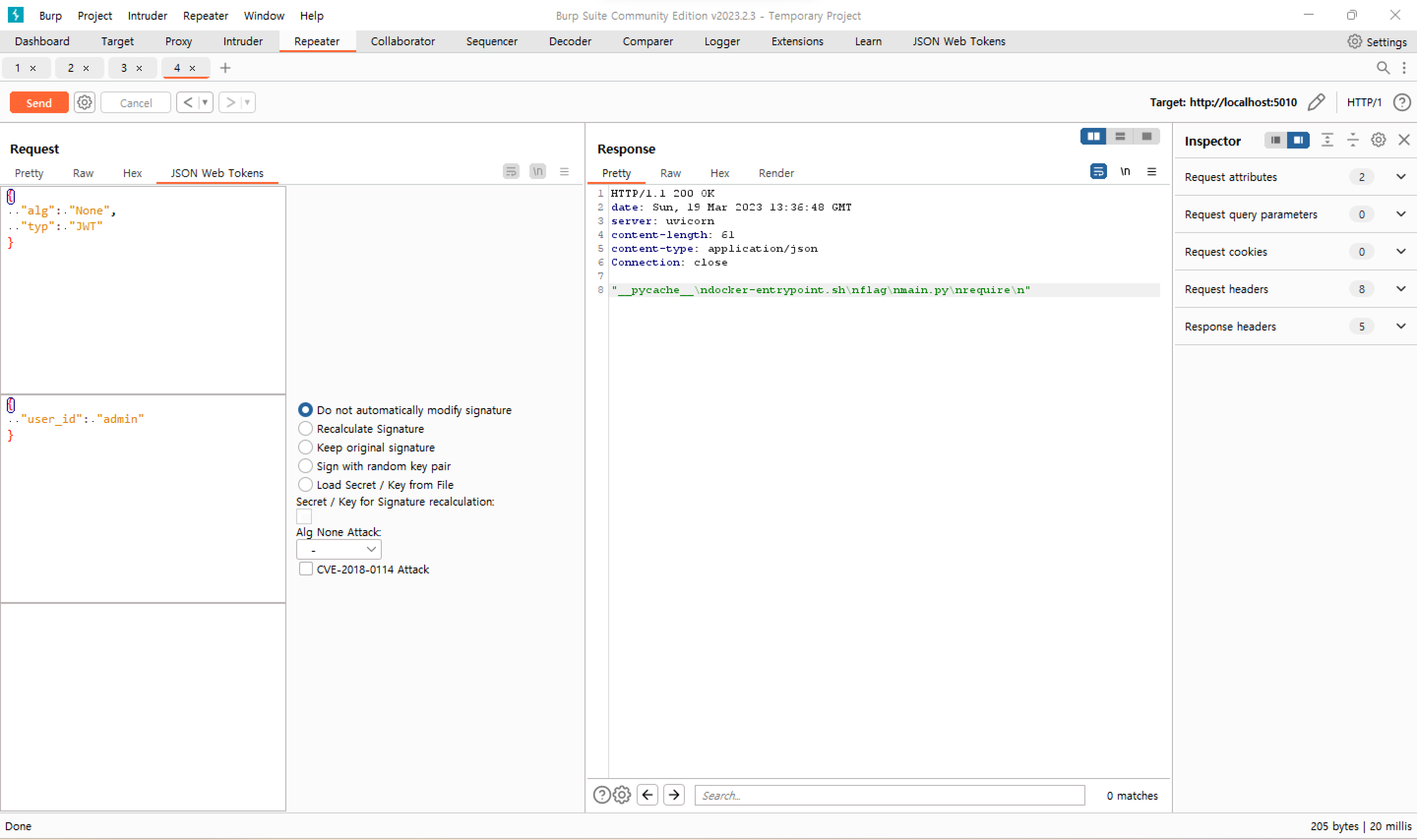Jump to previous search match arrow
The height and width of the screenshot is (840, 1417).
647,795
